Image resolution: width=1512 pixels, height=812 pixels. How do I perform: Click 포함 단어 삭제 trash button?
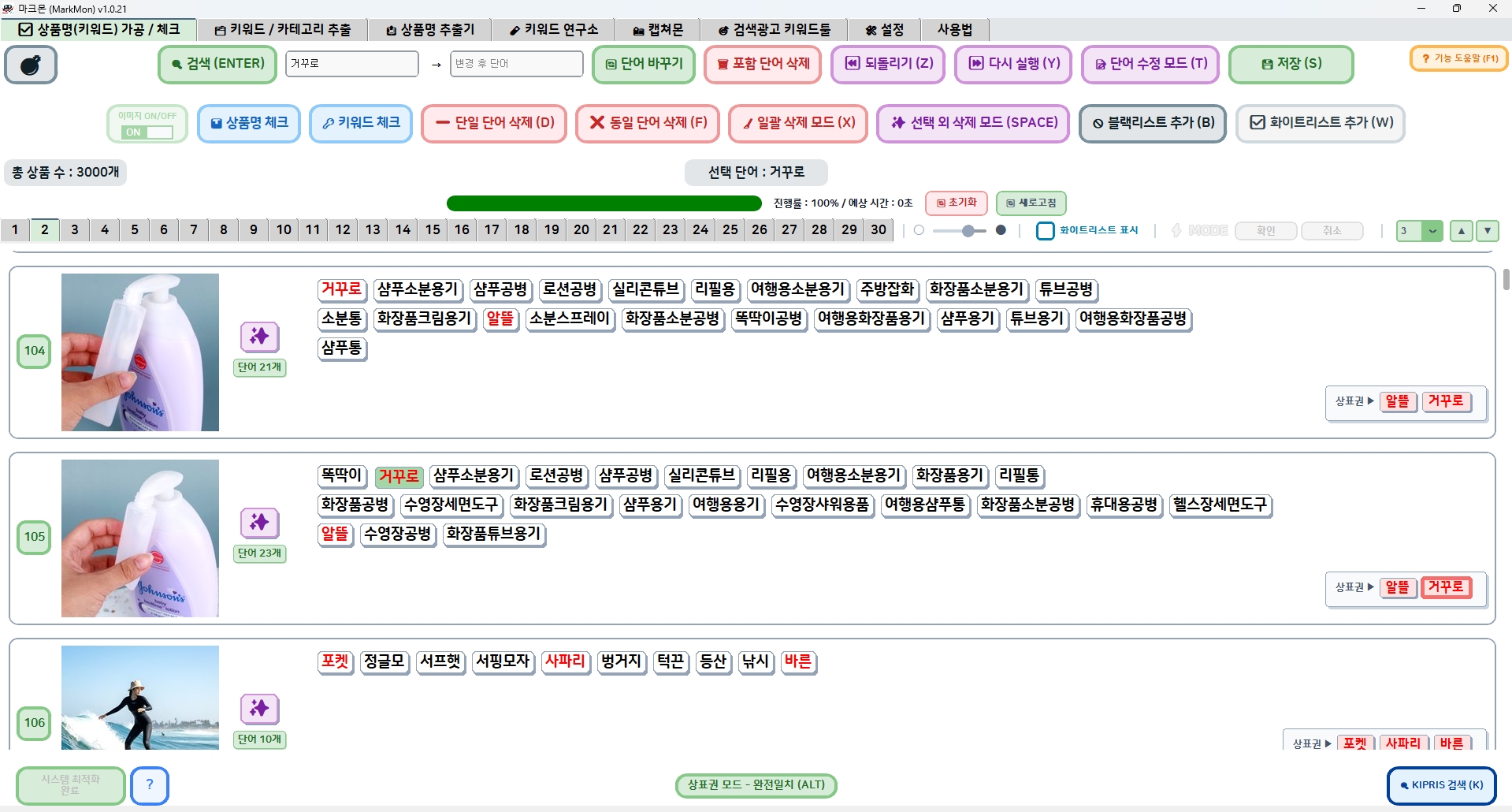click(x=763, y=64)
